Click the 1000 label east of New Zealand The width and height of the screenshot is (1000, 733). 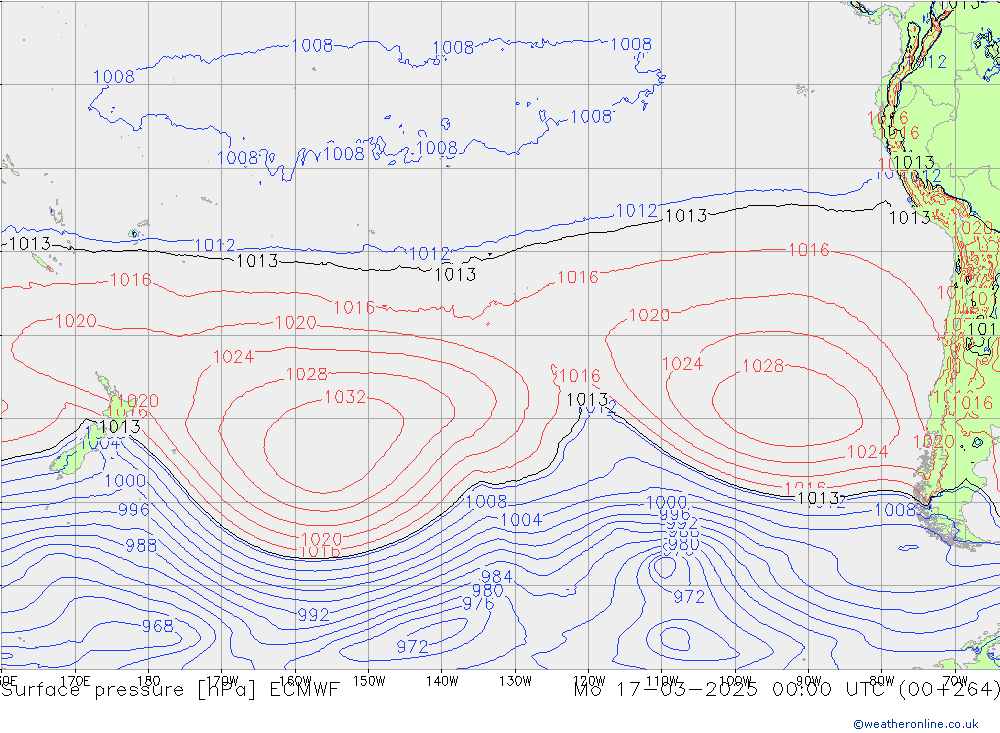click(x=125, y=480)
